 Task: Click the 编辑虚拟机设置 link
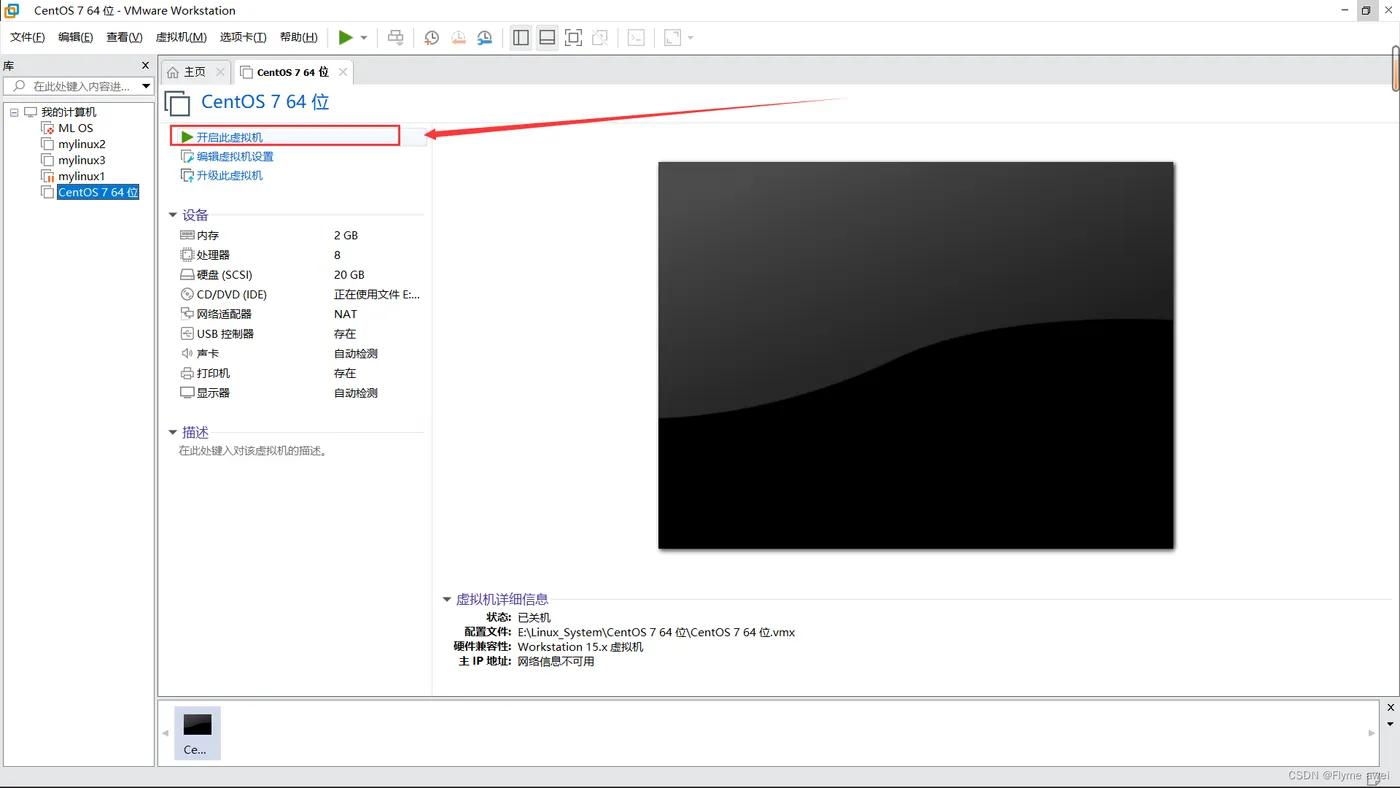[235, 156]
